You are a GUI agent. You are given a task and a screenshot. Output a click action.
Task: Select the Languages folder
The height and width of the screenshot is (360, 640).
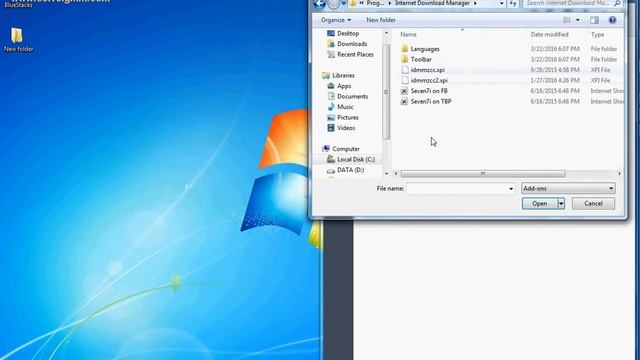coord(424,49)
